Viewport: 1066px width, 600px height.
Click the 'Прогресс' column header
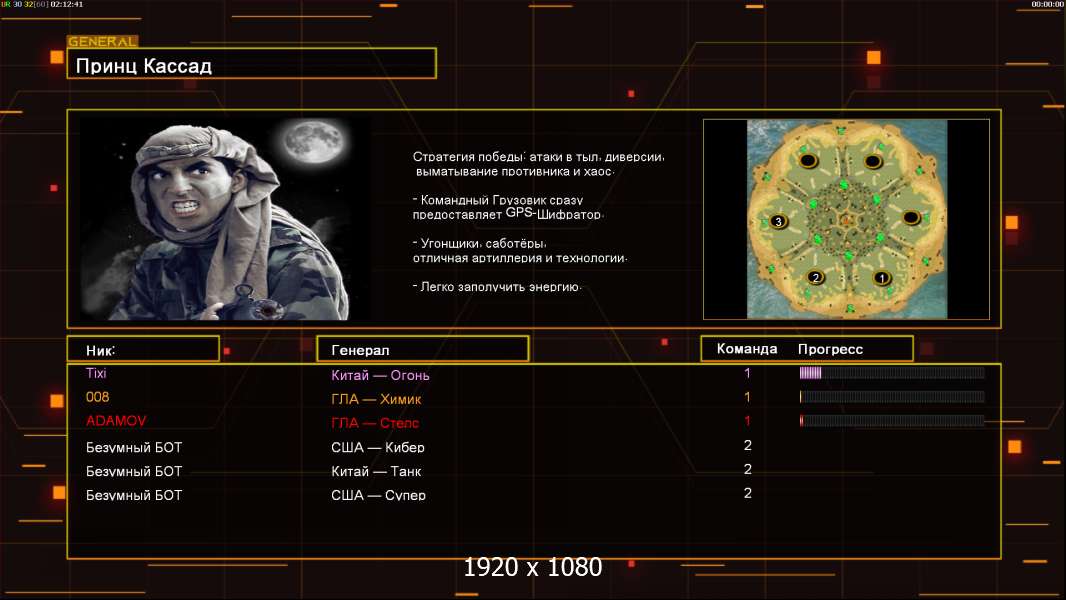830,349
